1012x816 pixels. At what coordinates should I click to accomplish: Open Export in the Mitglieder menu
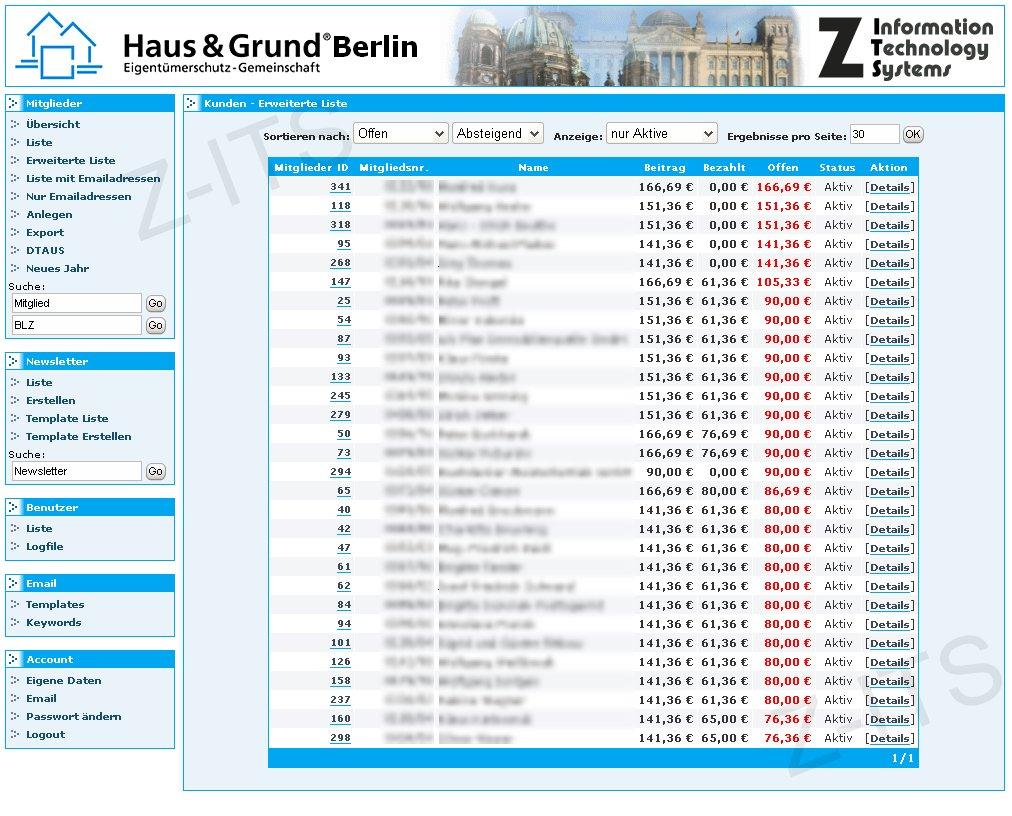tap(45, 233)
